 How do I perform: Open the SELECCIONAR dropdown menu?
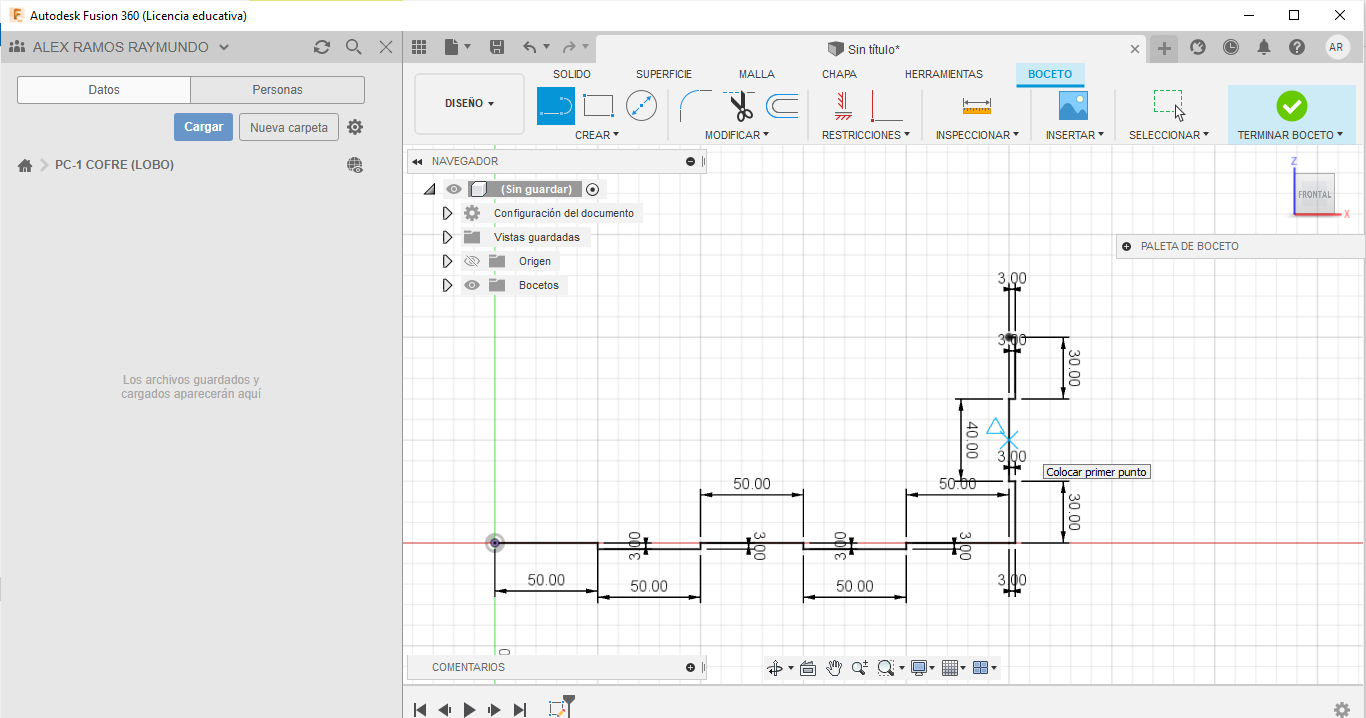[x=1170, y=135]
